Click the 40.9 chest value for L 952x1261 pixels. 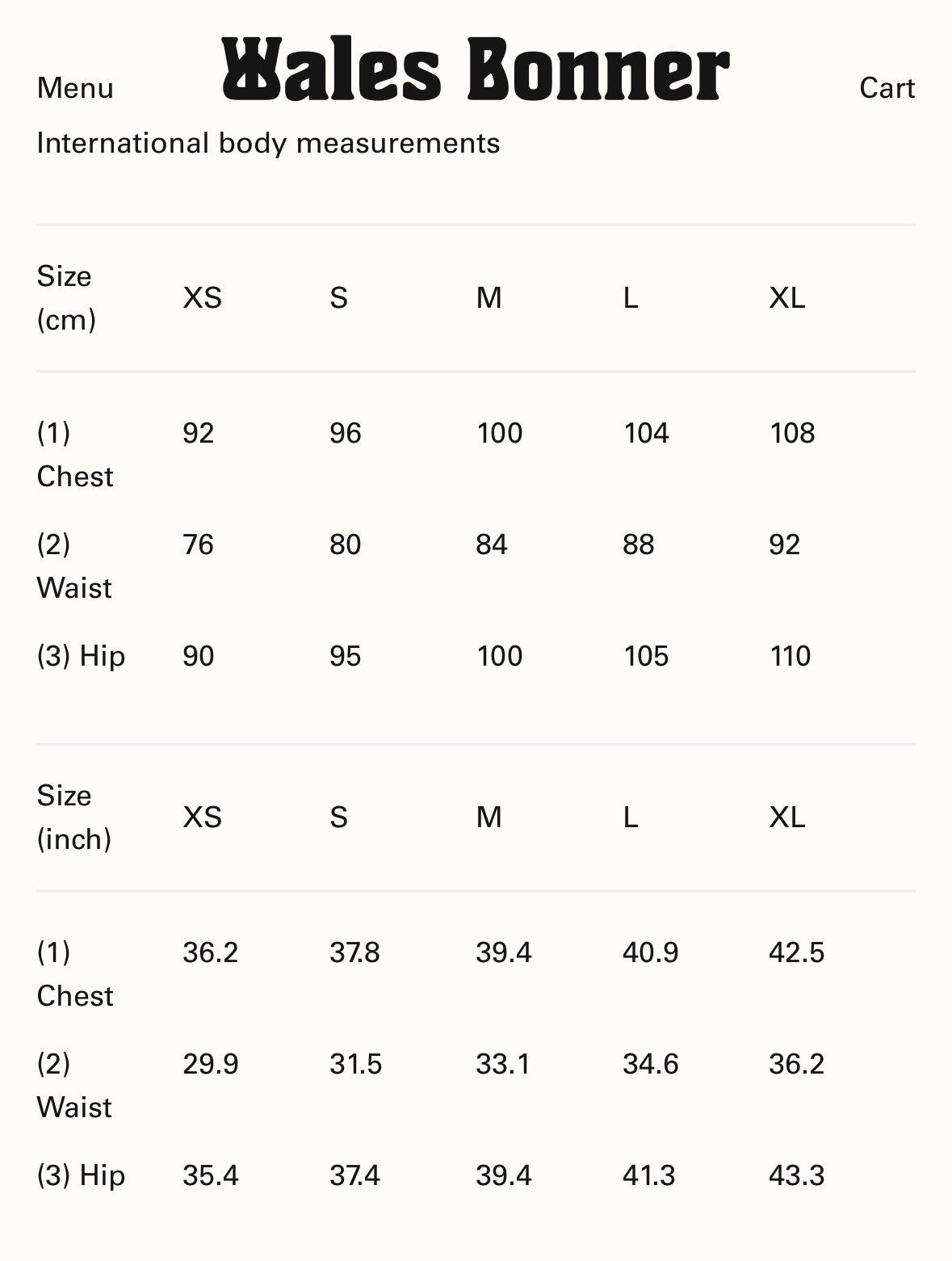tap(650, 952)
